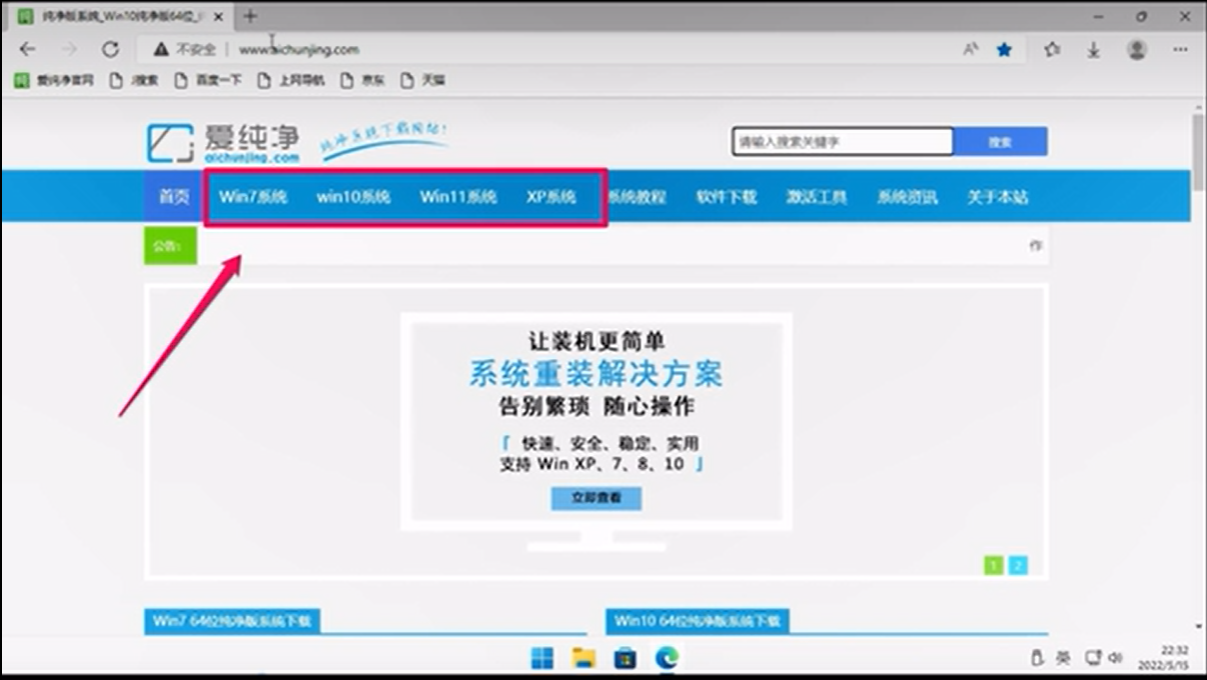Open the Win7 64位纯净版系统下载 section header
The height and width of the screenshot is (680, 1207).
[232, 621]
